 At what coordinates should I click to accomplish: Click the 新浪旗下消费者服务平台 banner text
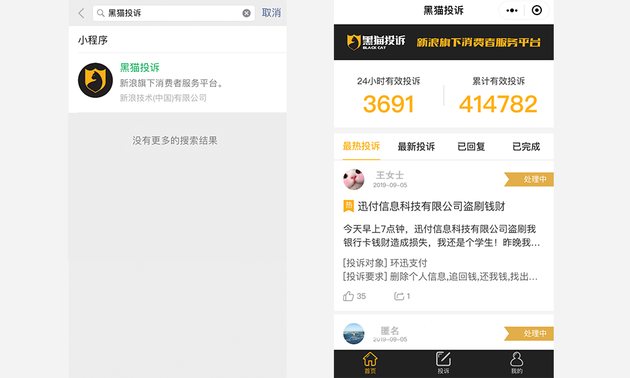tap(479, 42)
